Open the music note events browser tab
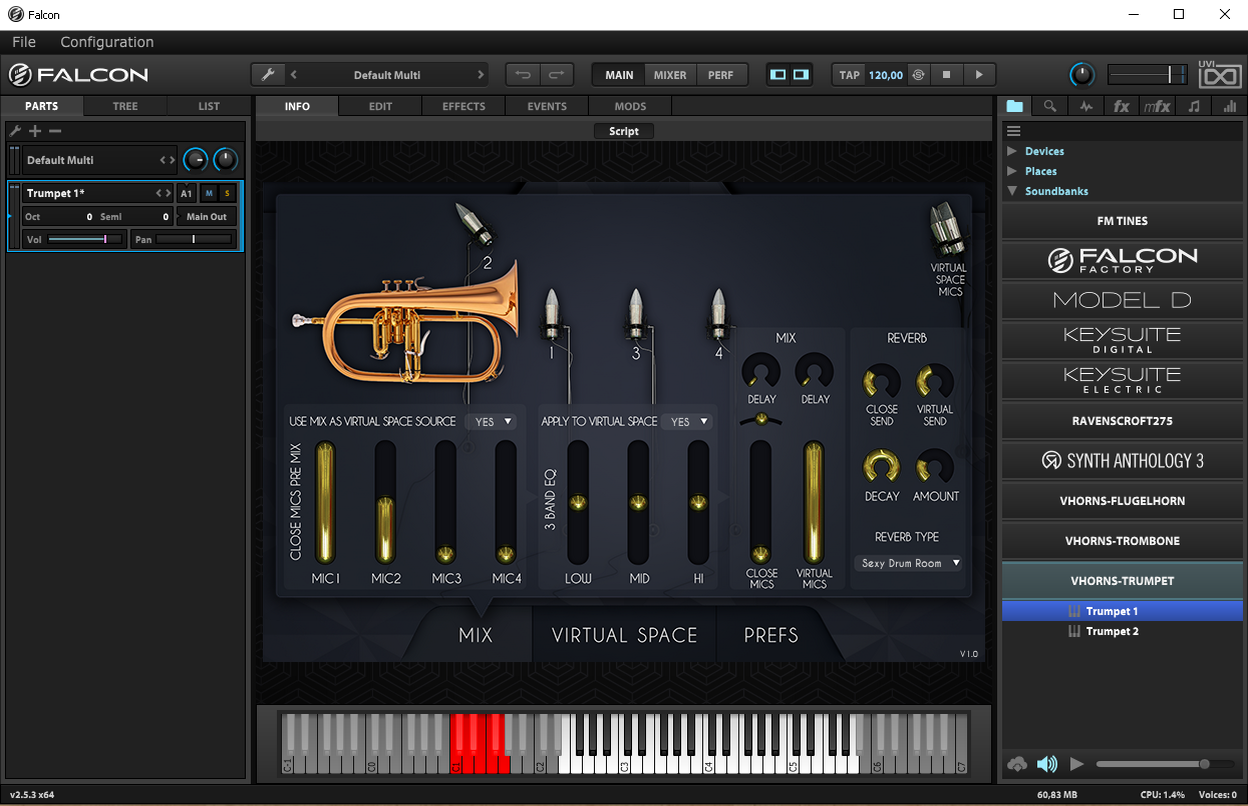This screenshot has width=1248, height=806. pyautogui.click(x=1194, y=106)
